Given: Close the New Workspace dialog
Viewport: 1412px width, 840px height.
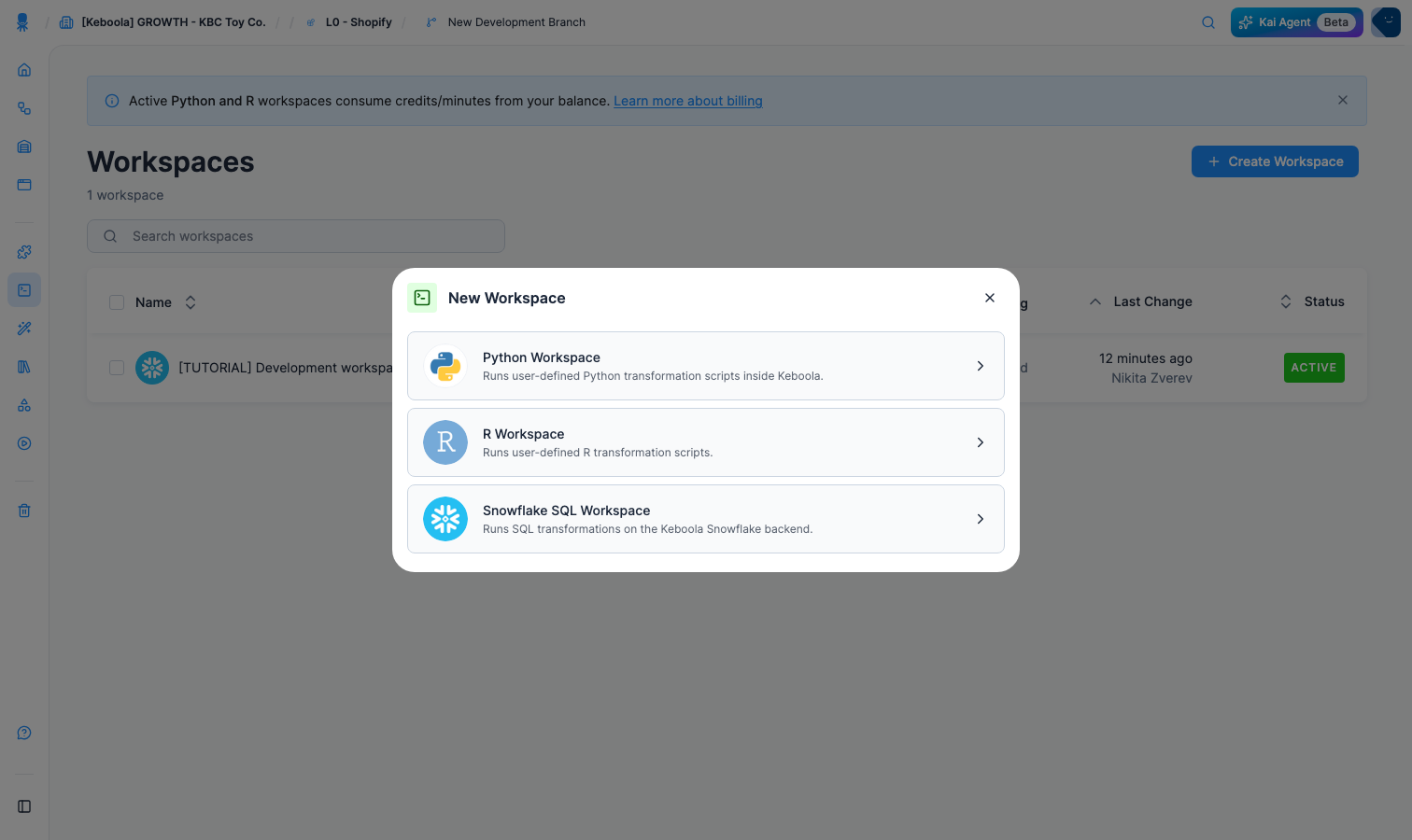Looking at the screenshot, I should point(990,298).
